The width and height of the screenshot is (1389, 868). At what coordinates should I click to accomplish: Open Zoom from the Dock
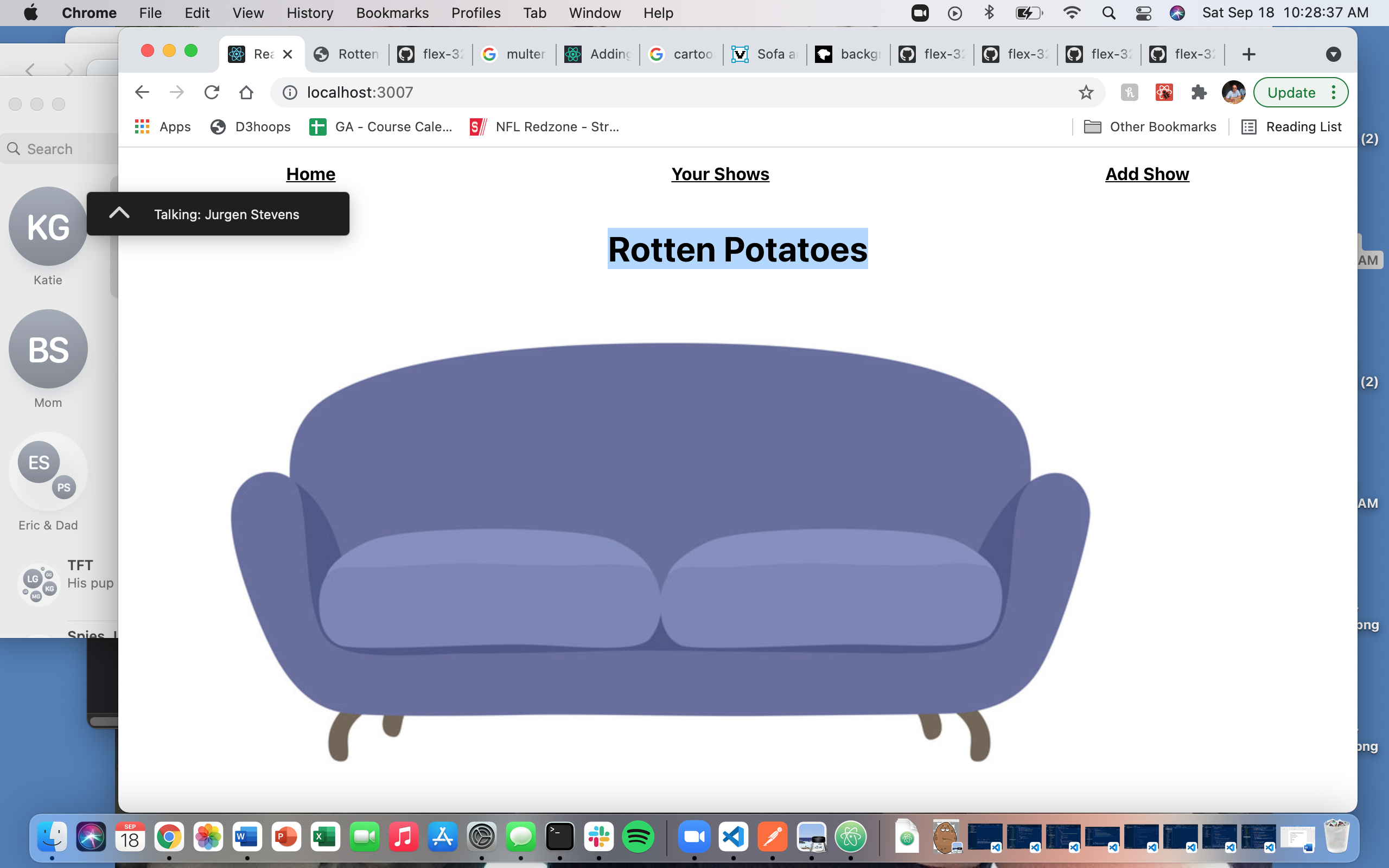click(x=694, y=837)
